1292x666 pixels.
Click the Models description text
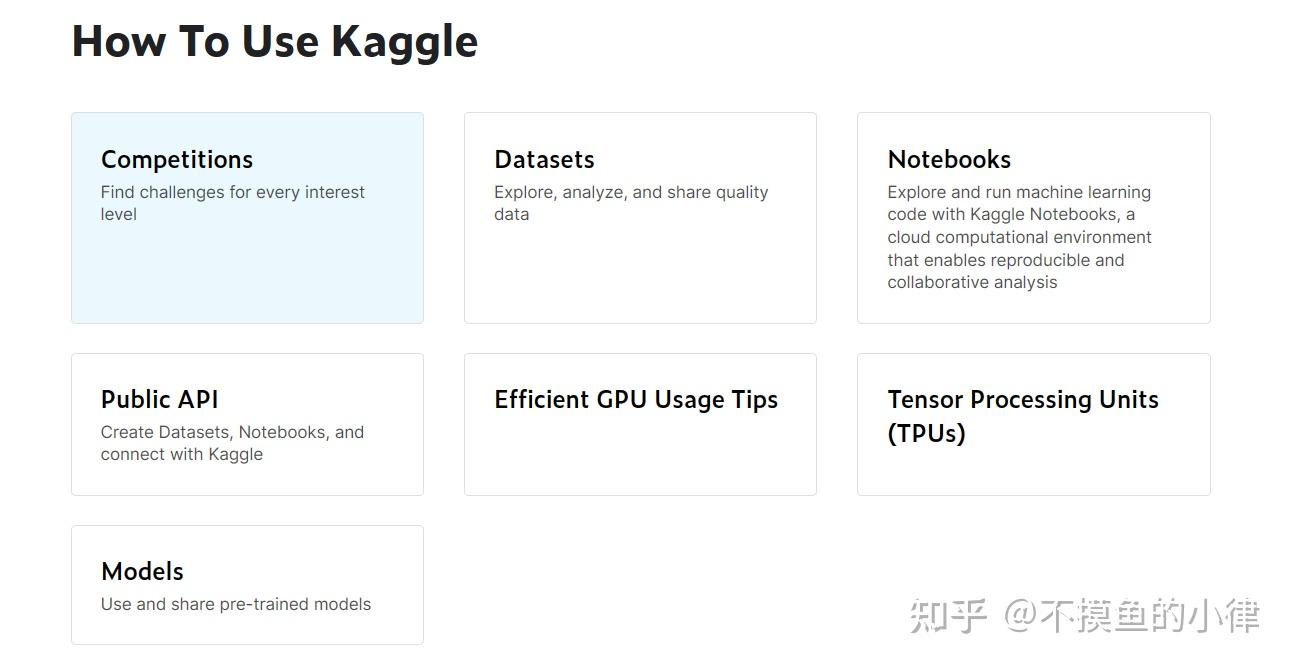coord(235,604)
